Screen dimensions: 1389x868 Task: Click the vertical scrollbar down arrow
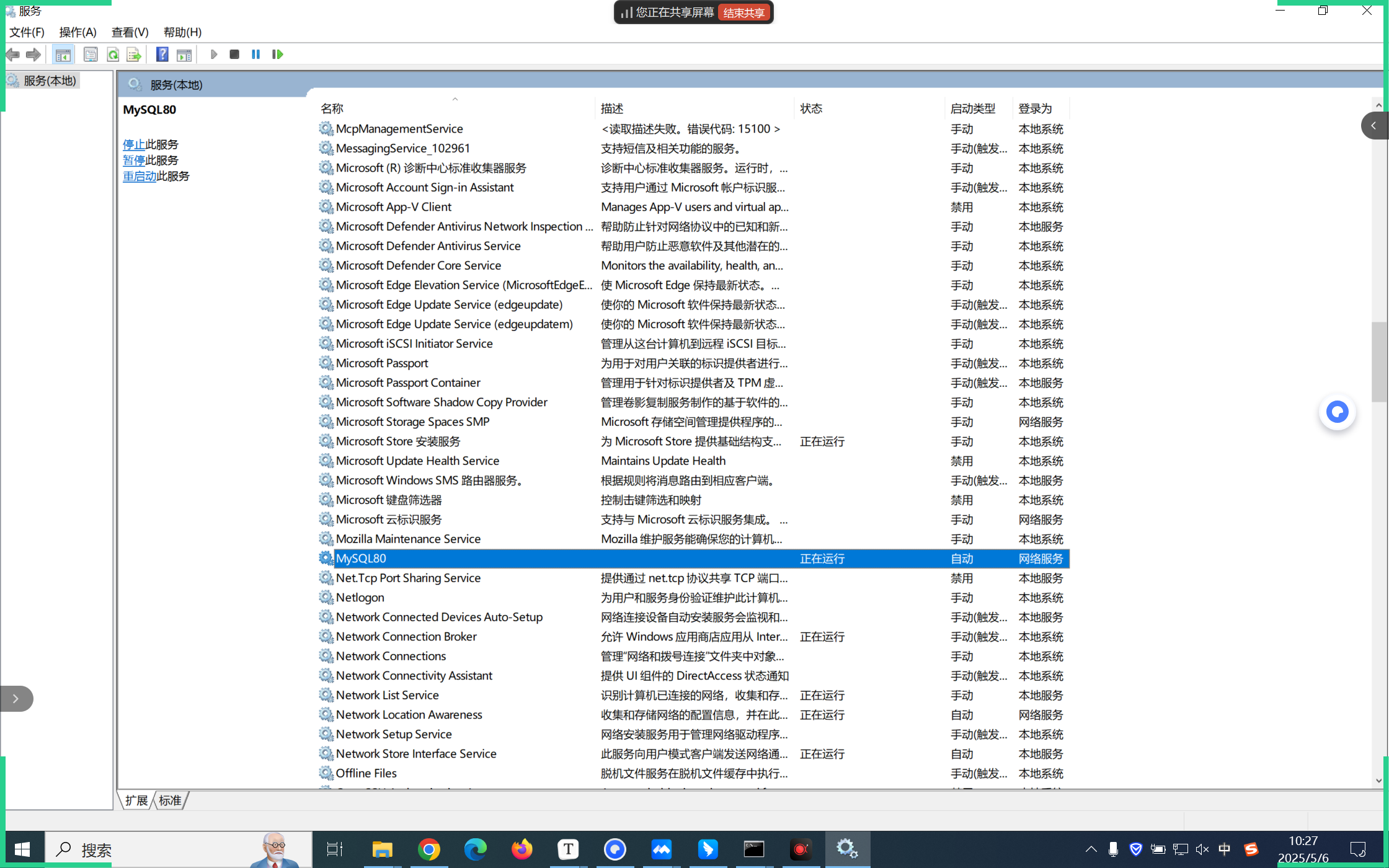pos(1378,781)
